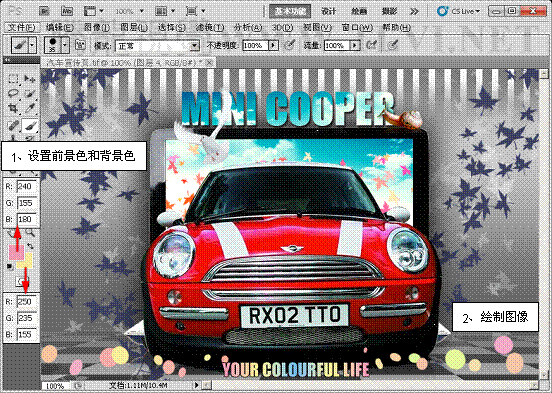
Task: Select the Crop tool
Action: [13, 108]
